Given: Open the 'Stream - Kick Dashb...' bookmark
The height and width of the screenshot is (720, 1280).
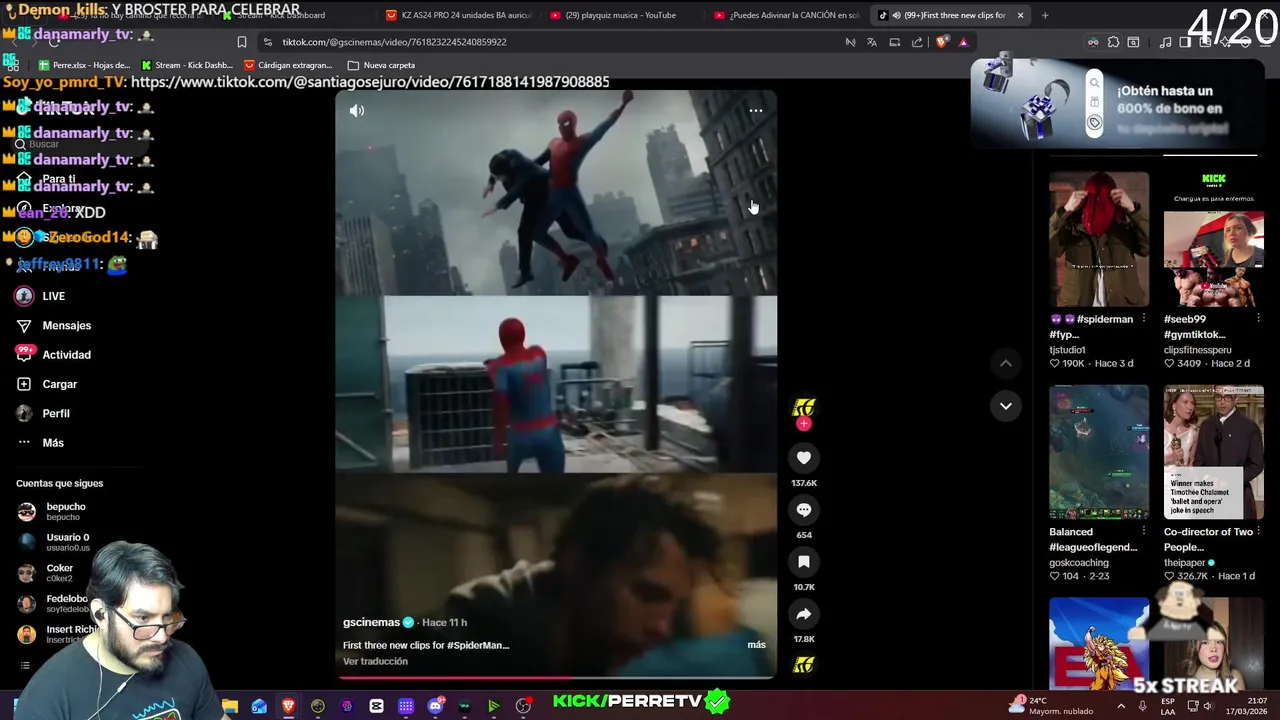Looking at the screenshot, I should click(187, 65).
